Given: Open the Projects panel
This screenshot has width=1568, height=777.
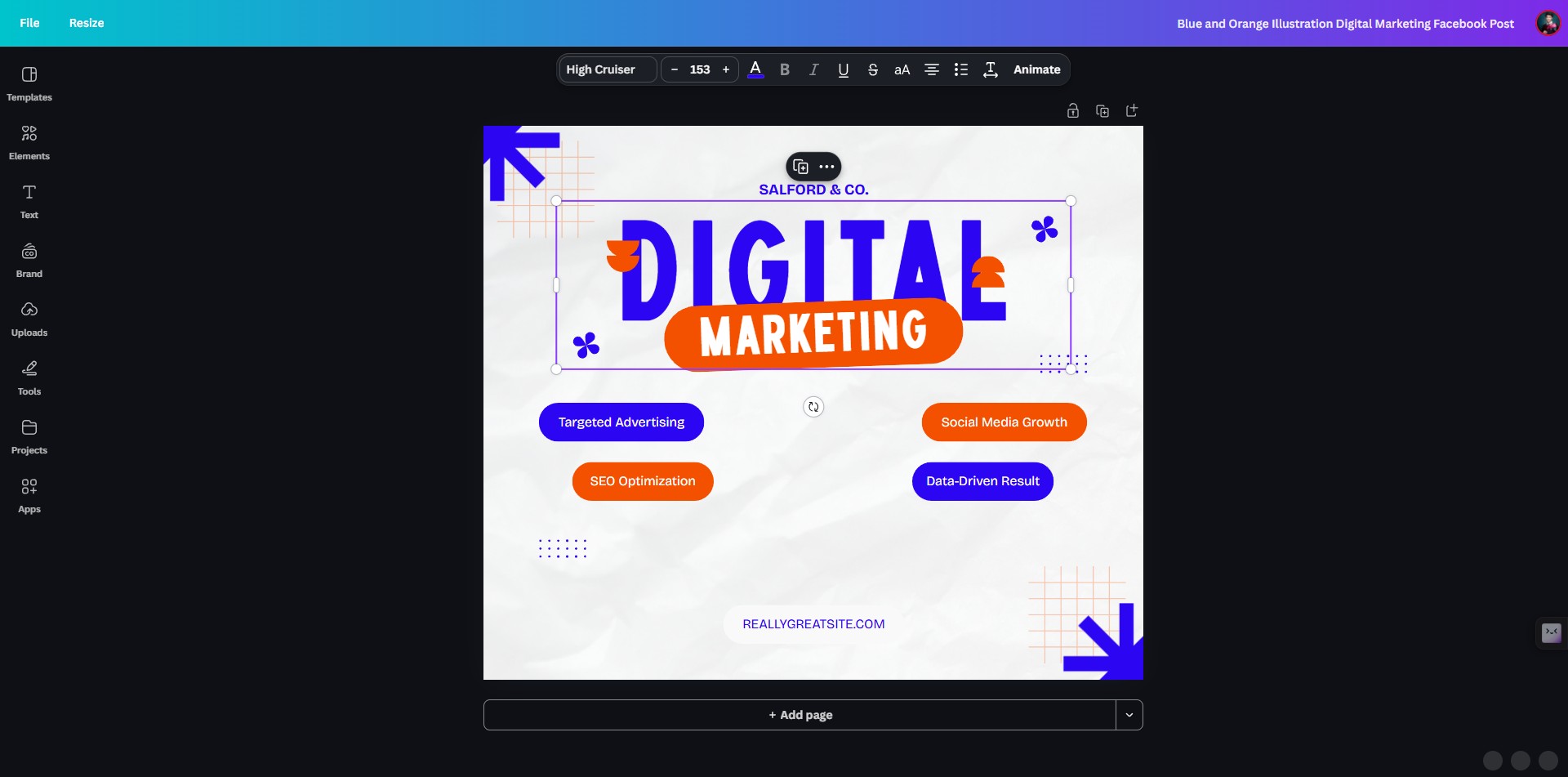Looking at the screenshot, I should [29, 437].
